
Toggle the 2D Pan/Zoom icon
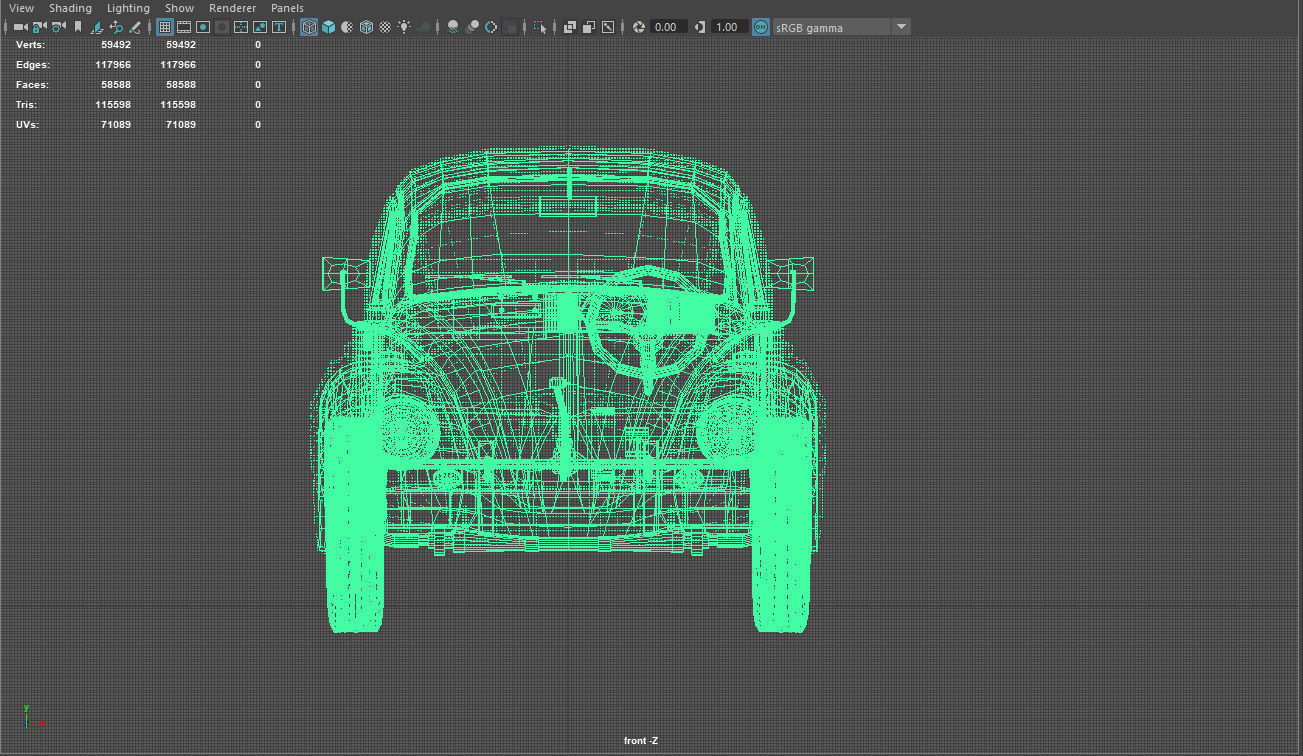click(x=116, y=27)
